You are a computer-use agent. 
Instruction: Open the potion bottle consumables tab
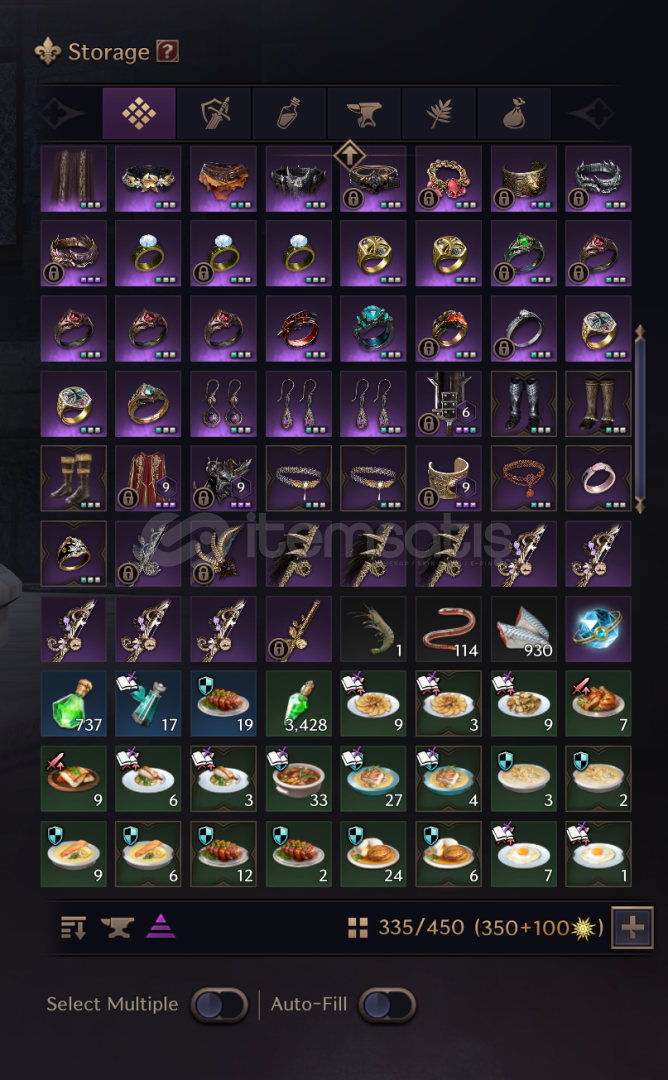(x=289, y=113)
